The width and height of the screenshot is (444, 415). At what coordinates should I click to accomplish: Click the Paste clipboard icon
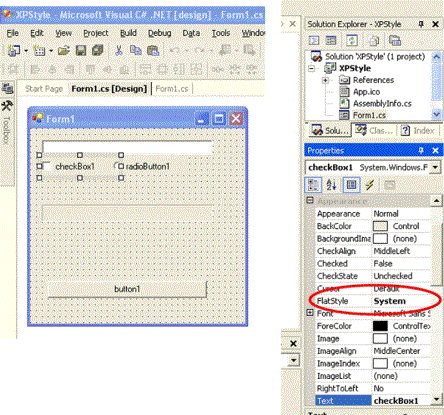[153, 51]
